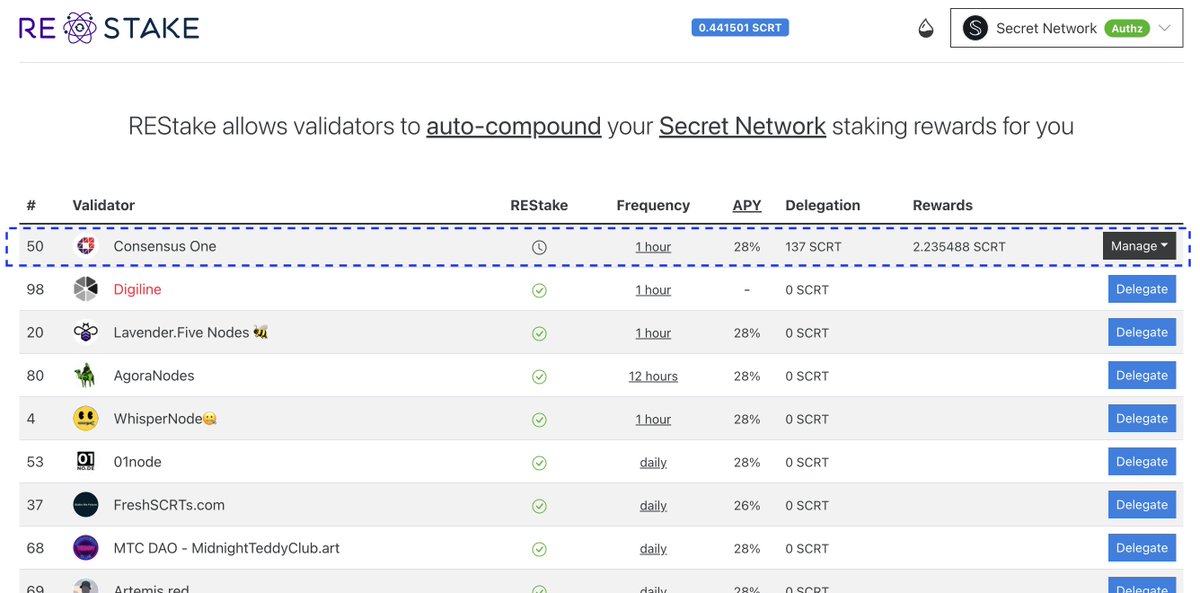Delegate to MTC DAO - MidnightTeddyClub.art
Screen dimensions: 1200x593
[1142, 547]
